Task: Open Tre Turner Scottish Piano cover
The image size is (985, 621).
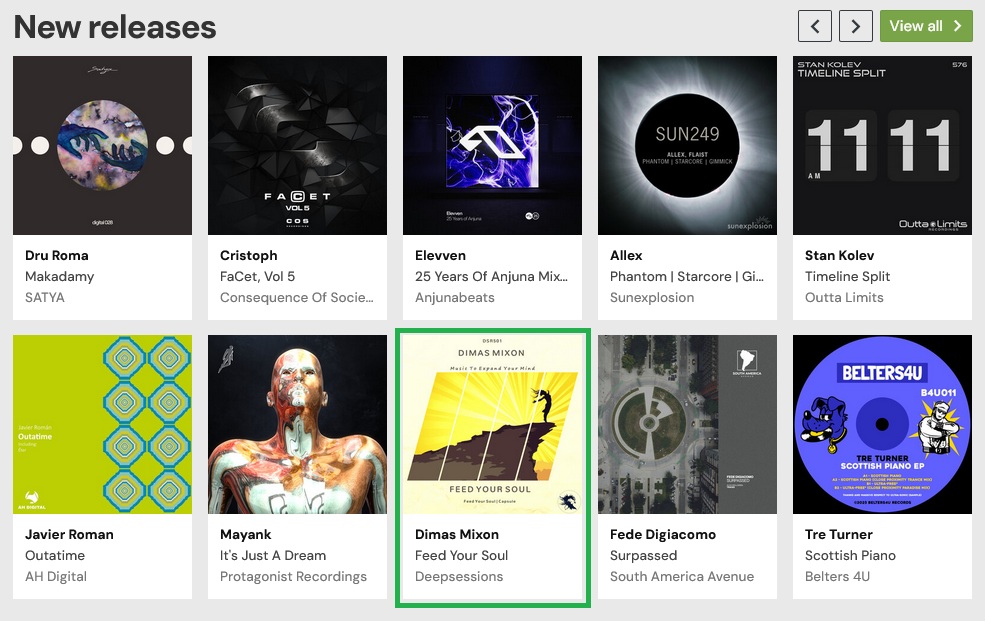Action: click(x=883, y=424)
